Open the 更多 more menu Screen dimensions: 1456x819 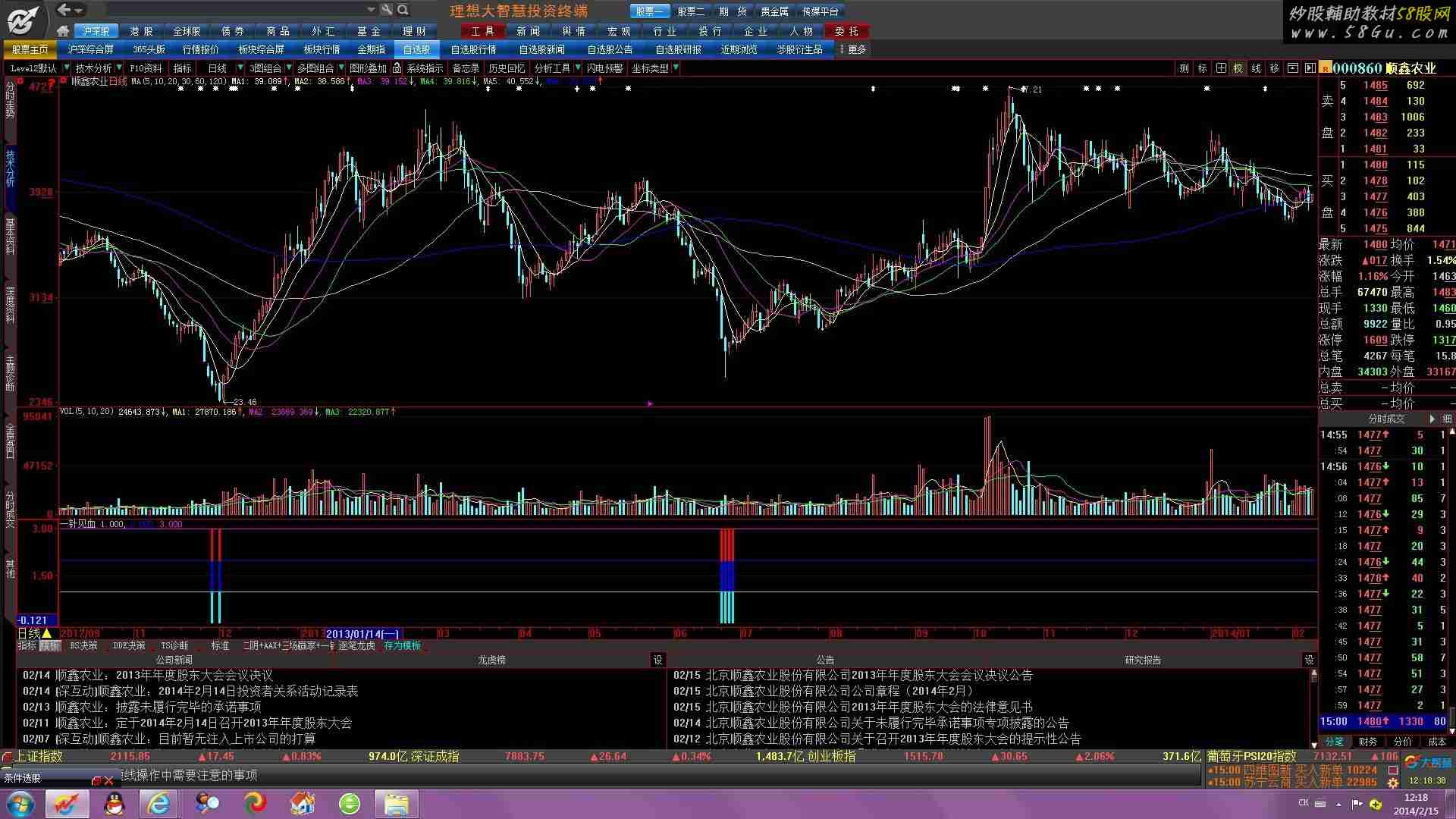pos(853,49)
